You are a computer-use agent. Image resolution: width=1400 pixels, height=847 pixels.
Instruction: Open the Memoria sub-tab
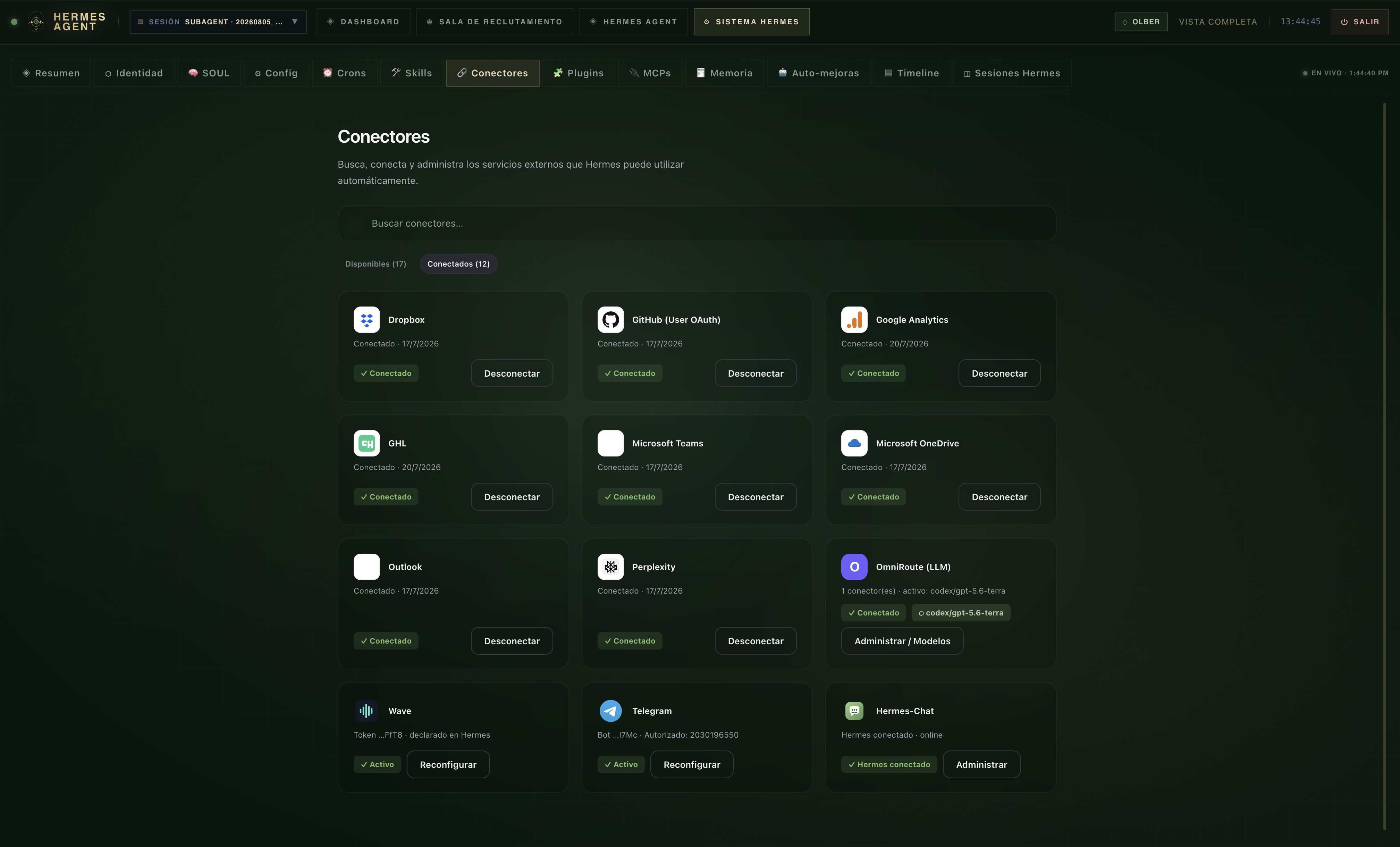tap(724, 73)
